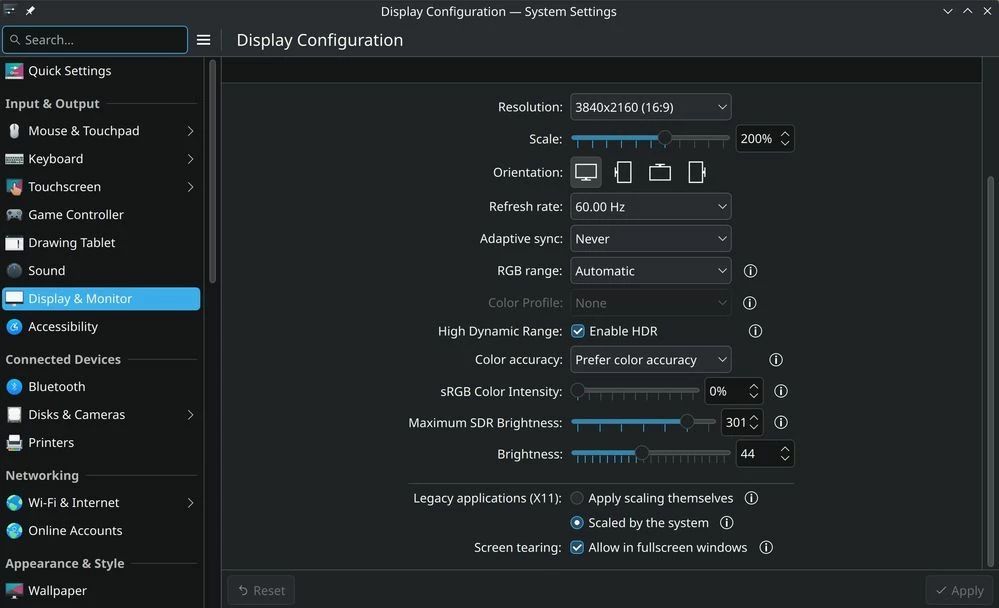This screenshot has width=999, height=608.
Task: Increase sRGB Color Intensity with up arrow
Action: click(x=754, y=386)
